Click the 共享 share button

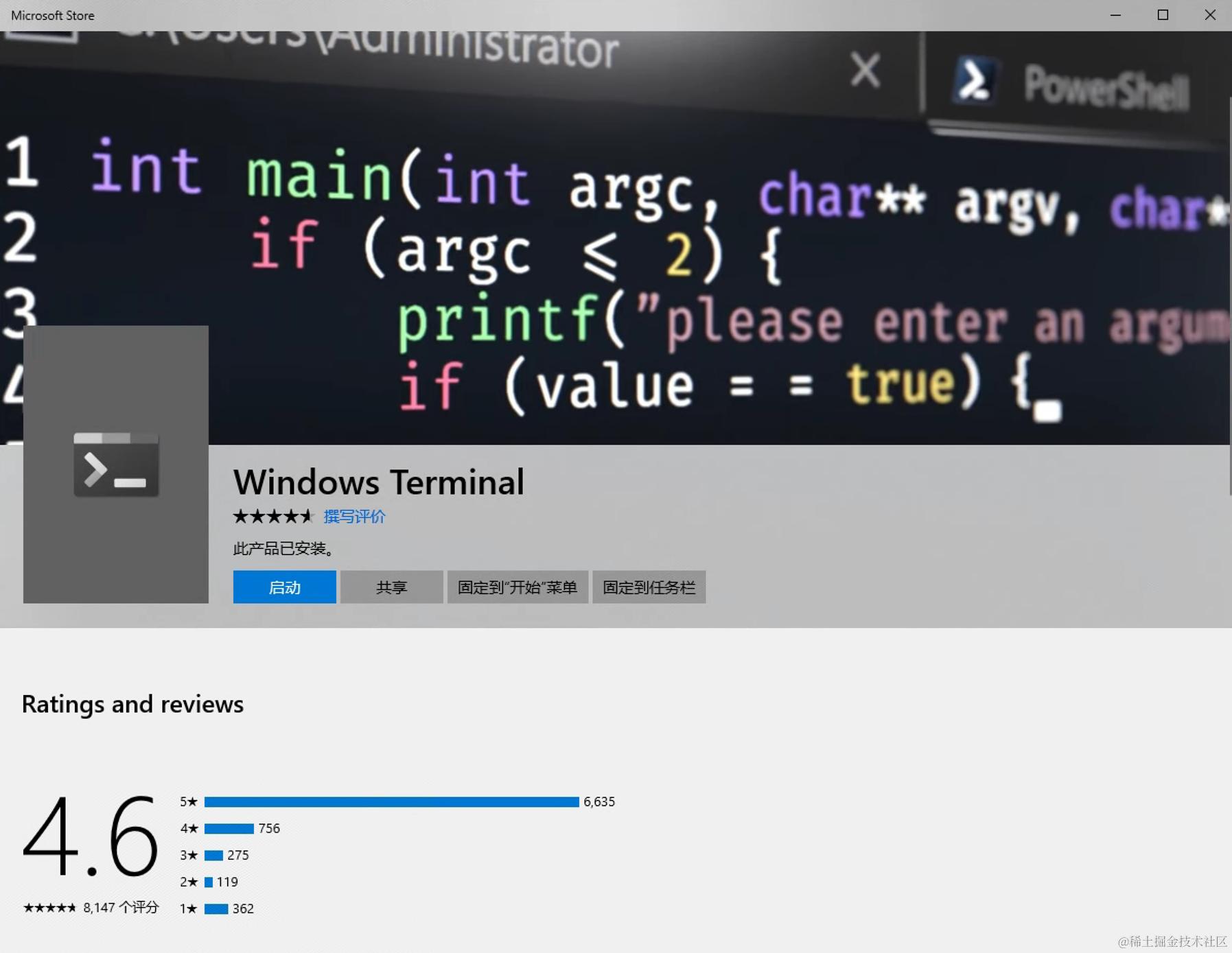point(391,587)
